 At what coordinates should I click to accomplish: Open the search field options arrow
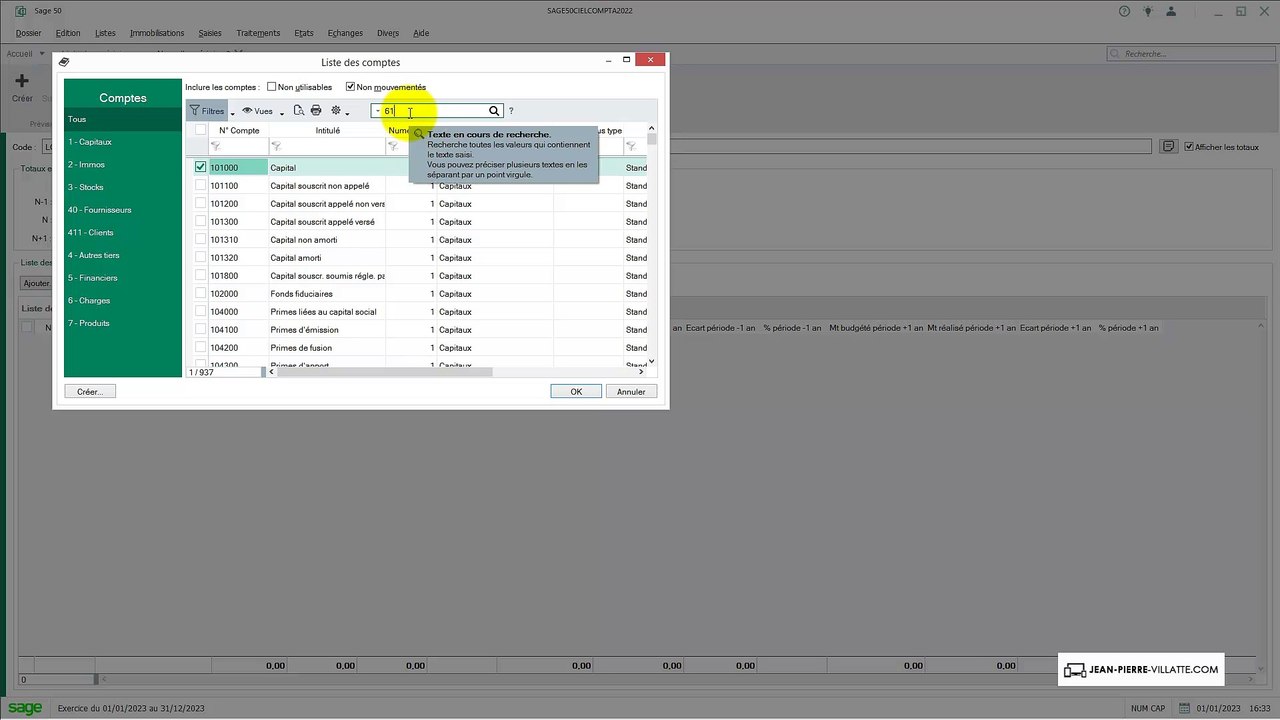point(377,111)
